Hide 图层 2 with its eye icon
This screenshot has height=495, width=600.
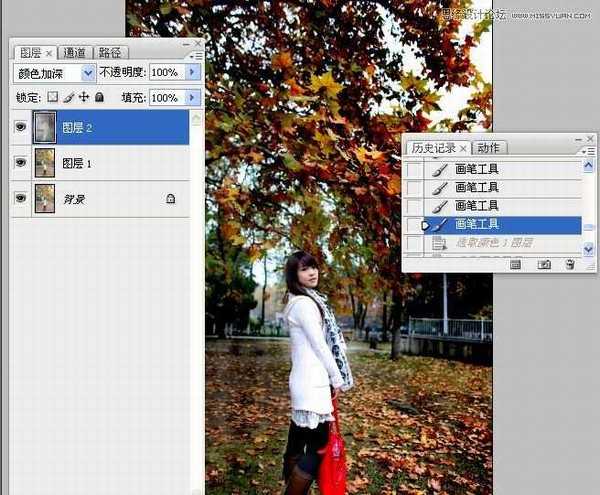click(21, 127)
